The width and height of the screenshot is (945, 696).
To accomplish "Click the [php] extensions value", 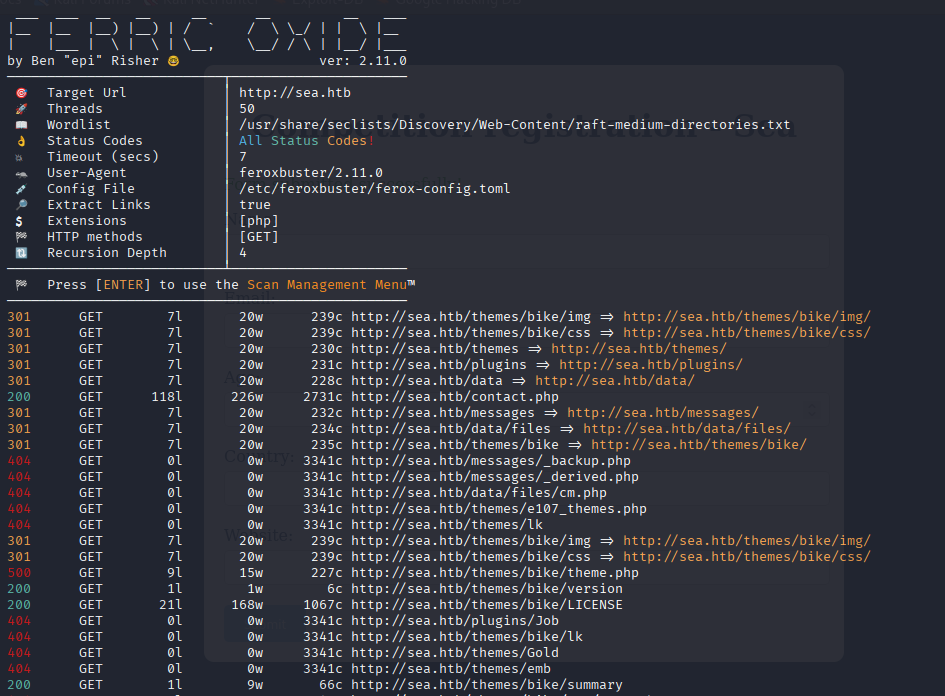I will pos(259,221).
